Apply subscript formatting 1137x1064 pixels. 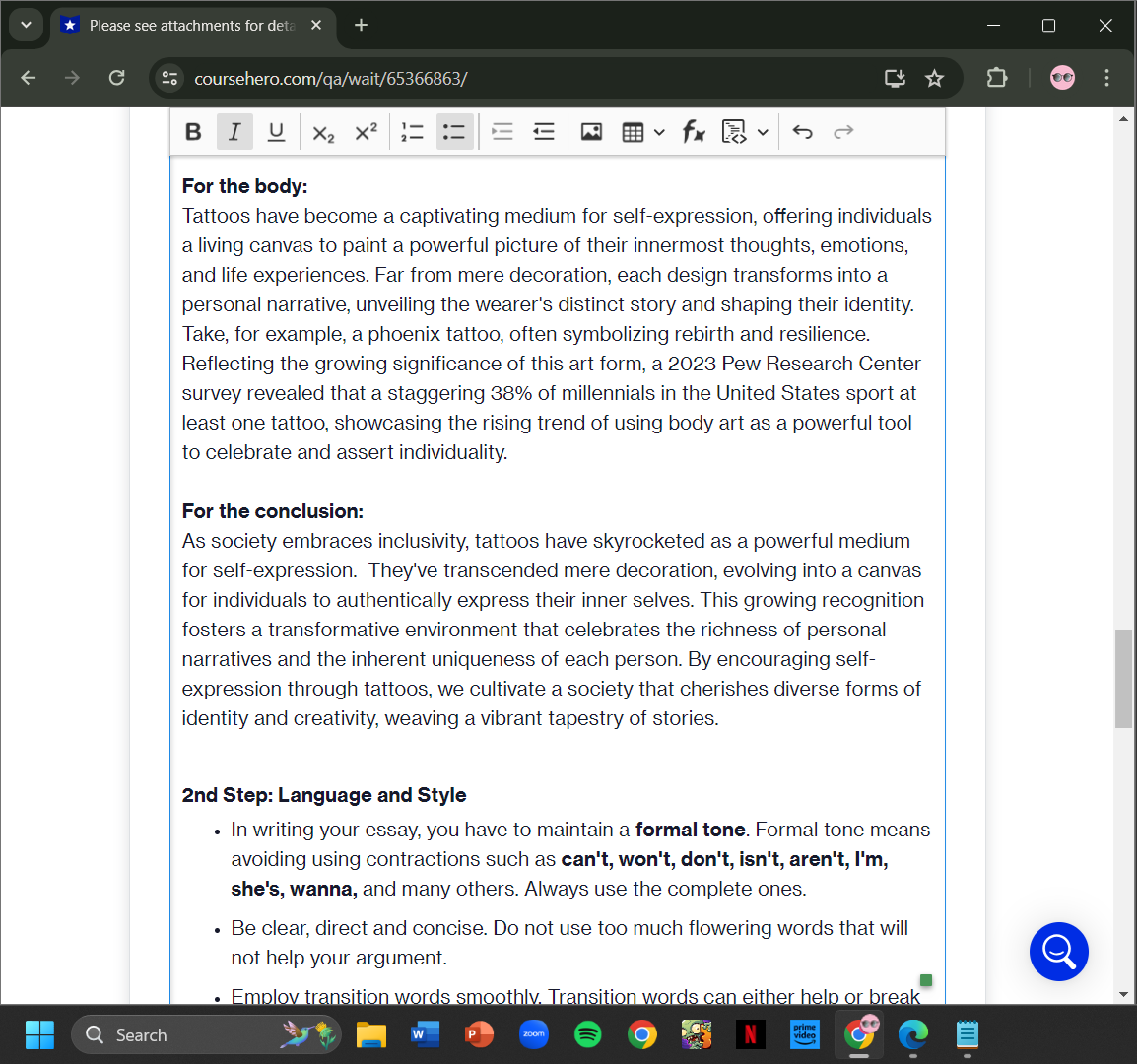(x=323, y=131)
